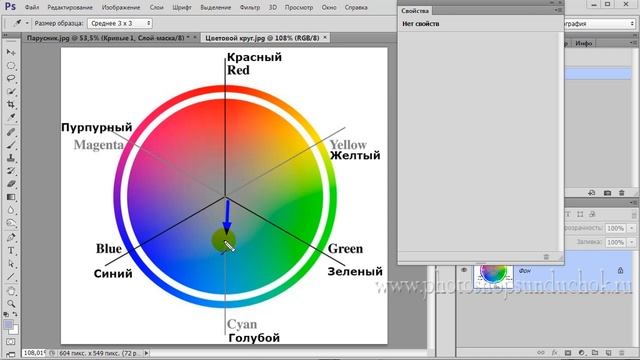Create a new layer icon
The height and width of the screenshot is (360, 640).
click(x=608, y=352)
